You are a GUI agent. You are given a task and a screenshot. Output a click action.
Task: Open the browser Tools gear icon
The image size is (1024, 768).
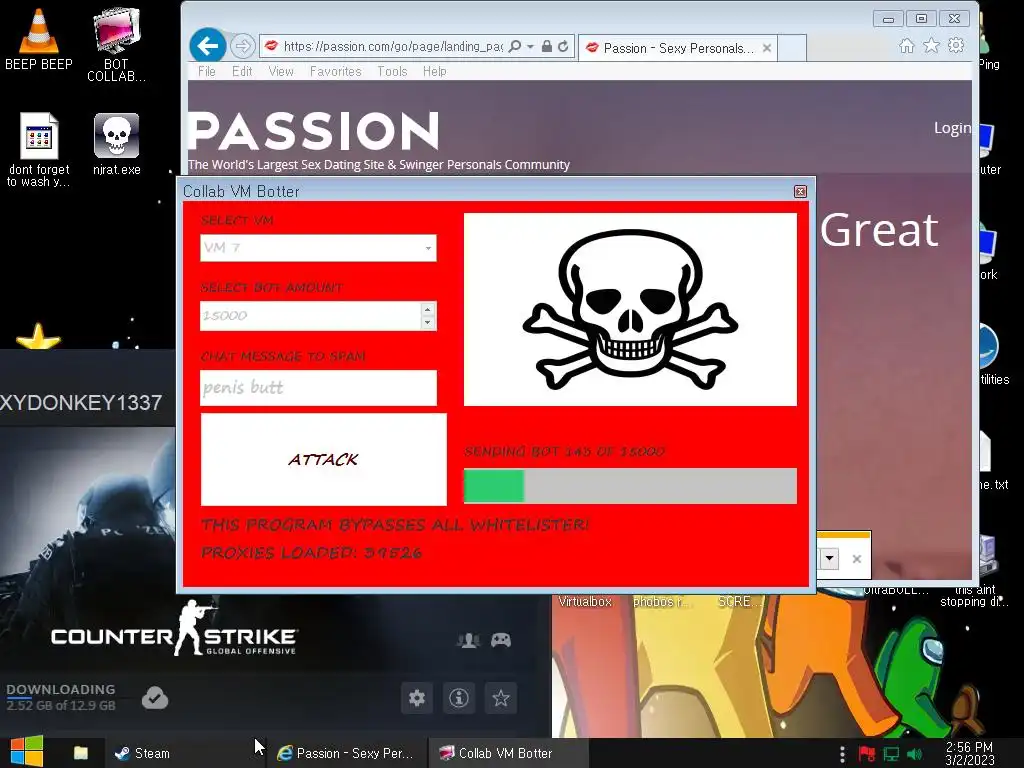click(956, 46)
